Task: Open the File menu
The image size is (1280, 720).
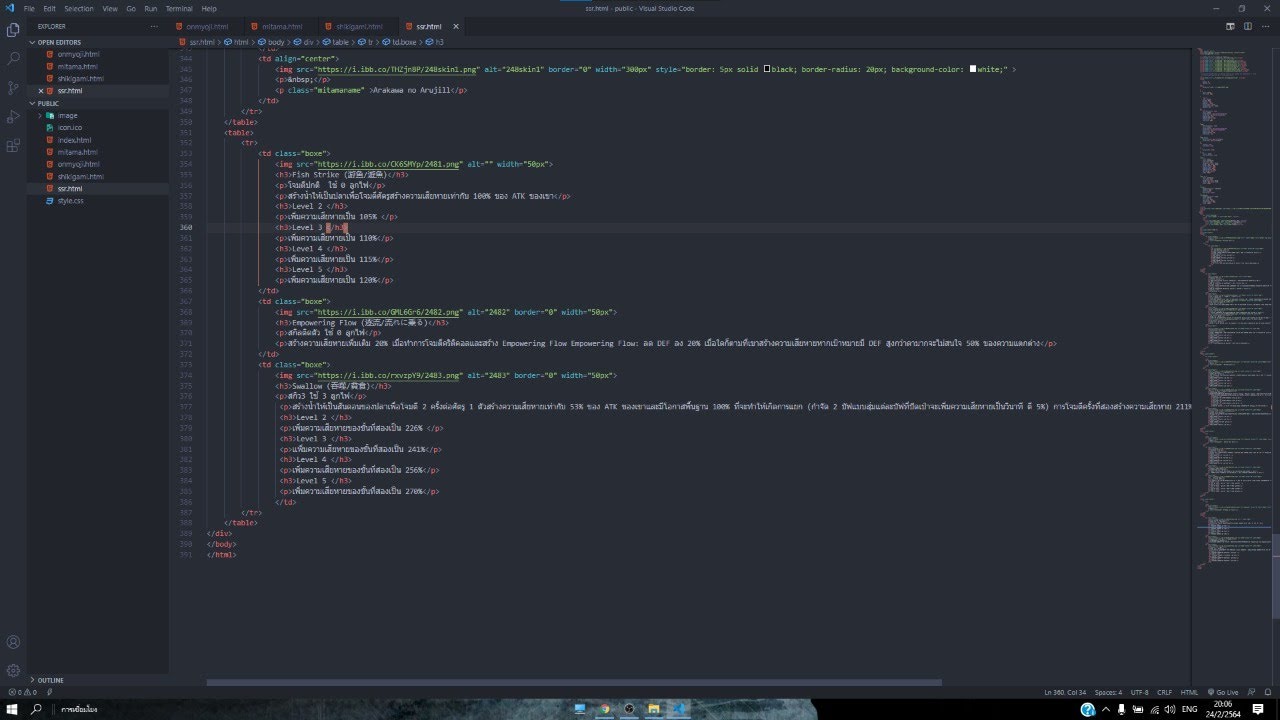Action: point(29,8)
